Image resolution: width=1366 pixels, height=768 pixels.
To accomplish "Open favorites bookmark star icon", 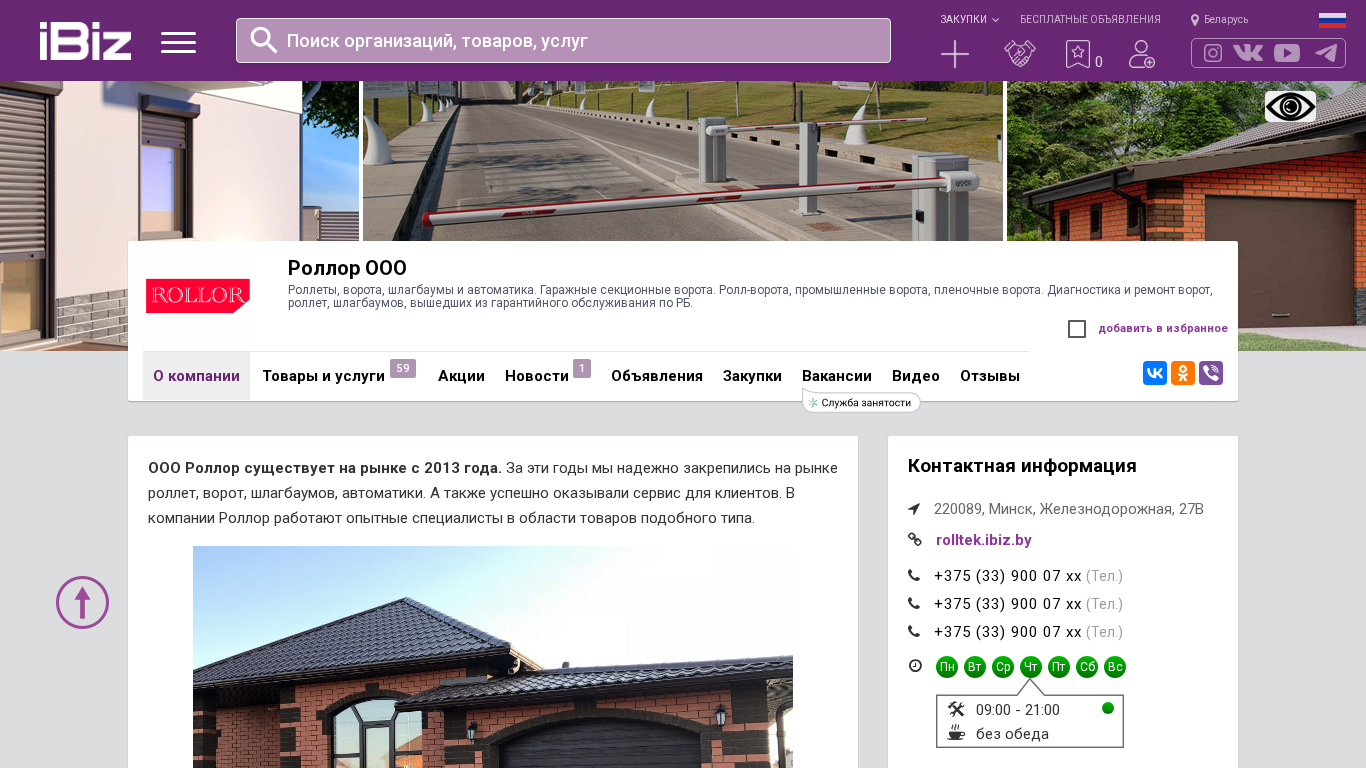I will (x=1078, y=54).
